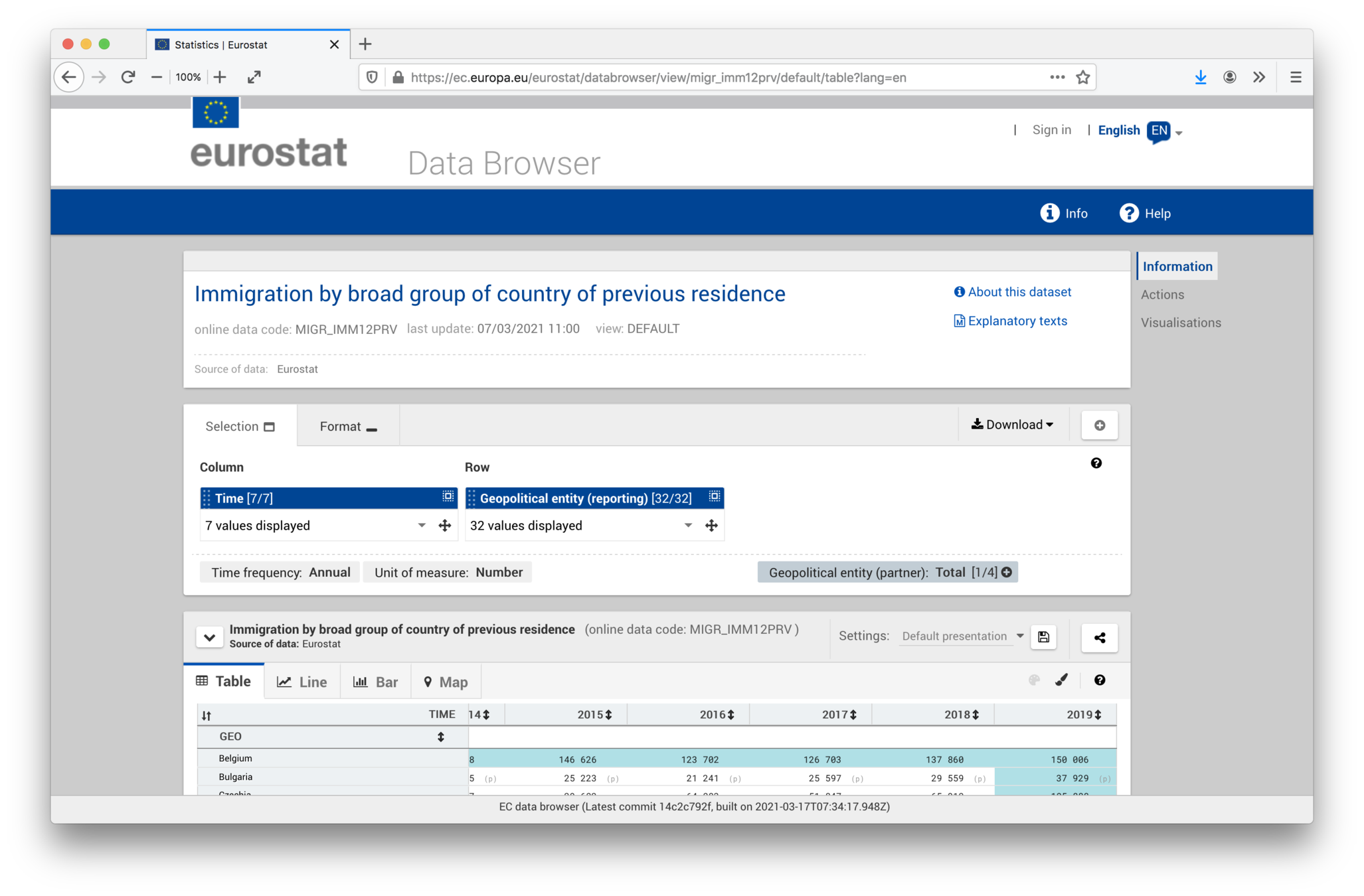Viewport: 1364px width, 896px height.
Task: Expand the 7 values displayed dropdown
Action: click(x=421, y=526)
